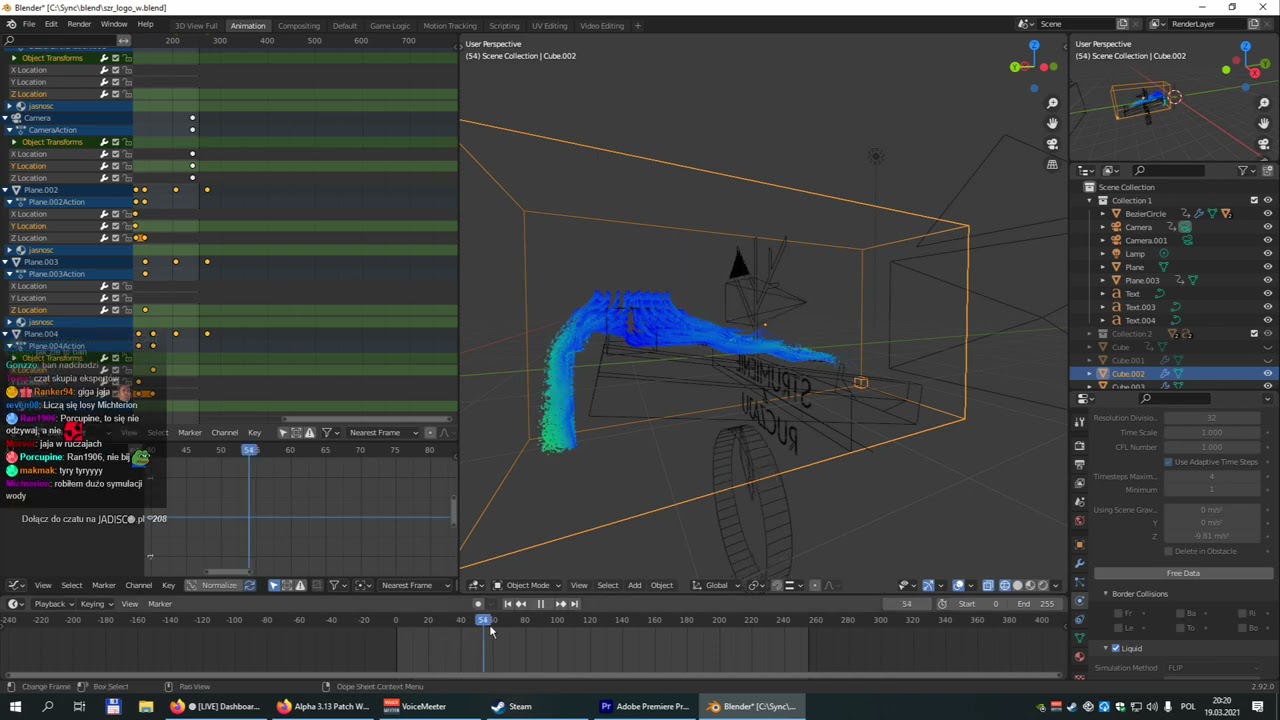The width and height of the screenshot is (1280, 720).
Task: Open the Output properties tab
Action: [x=1079, y=465]
